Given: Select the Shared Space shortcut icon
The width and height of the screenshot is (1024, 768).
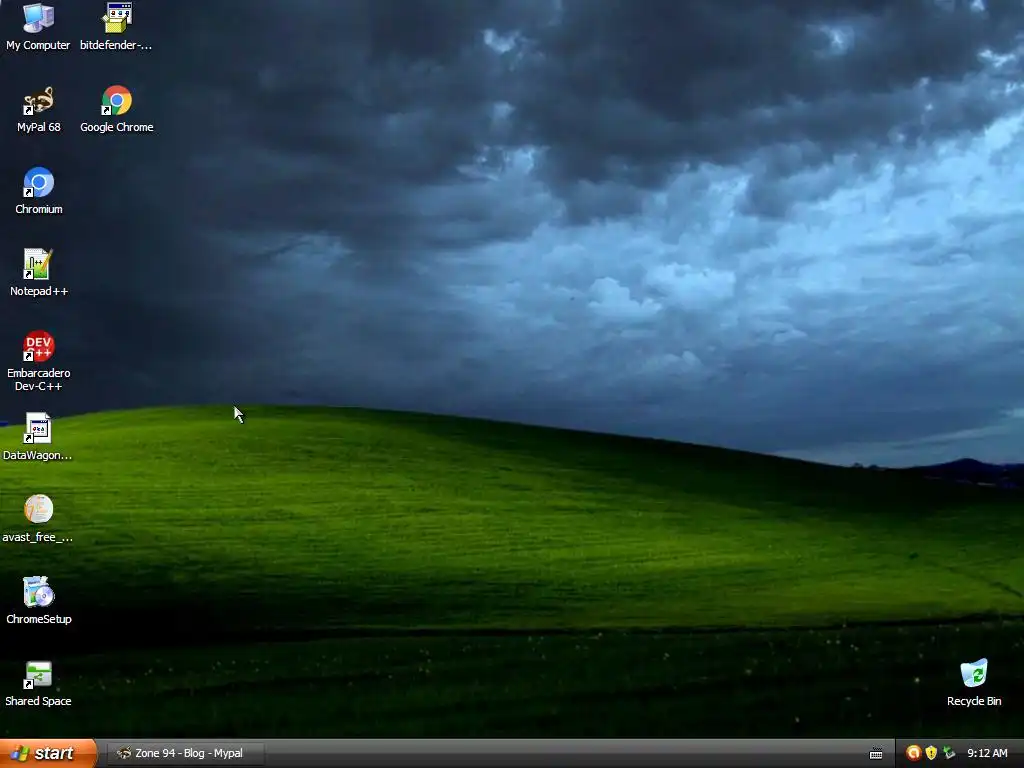Looking at the screenshot, I should pos(39,674).
